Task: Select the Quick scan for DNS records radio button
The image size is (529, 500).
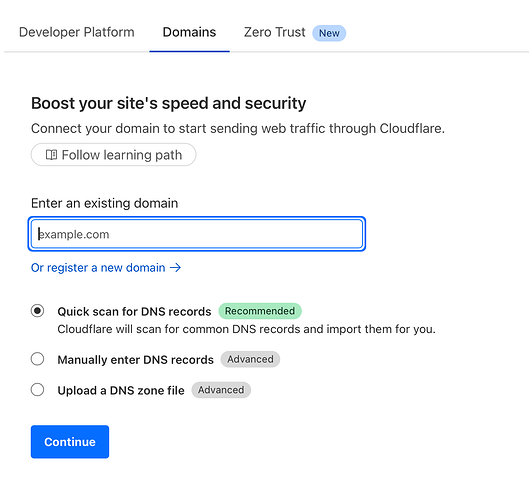Action: (37, 311)
